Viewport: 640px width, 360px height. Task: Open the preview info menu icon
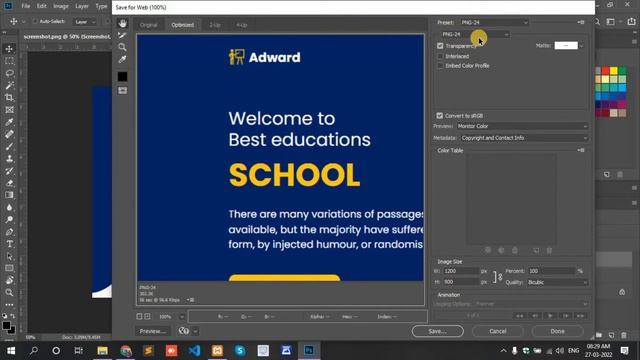191,300
